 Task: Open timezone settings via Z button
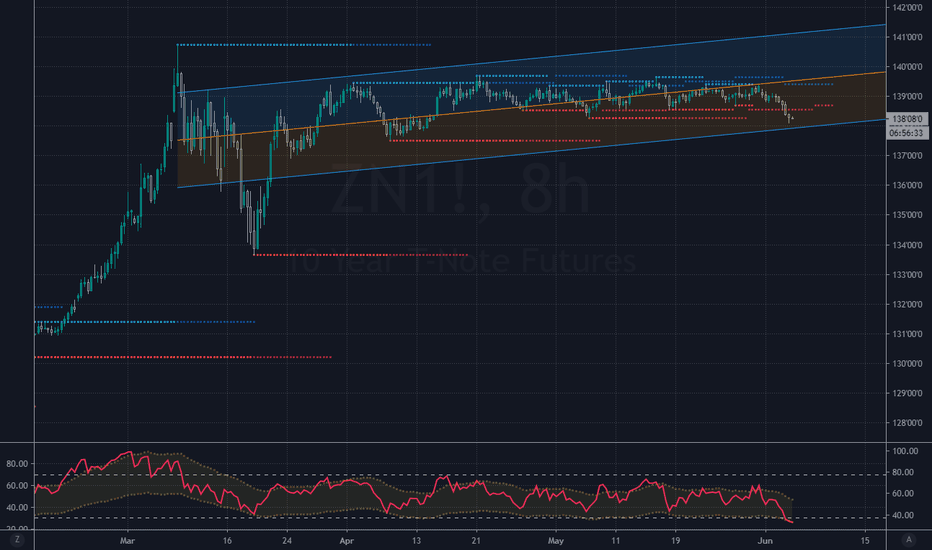tap(17, 540)
